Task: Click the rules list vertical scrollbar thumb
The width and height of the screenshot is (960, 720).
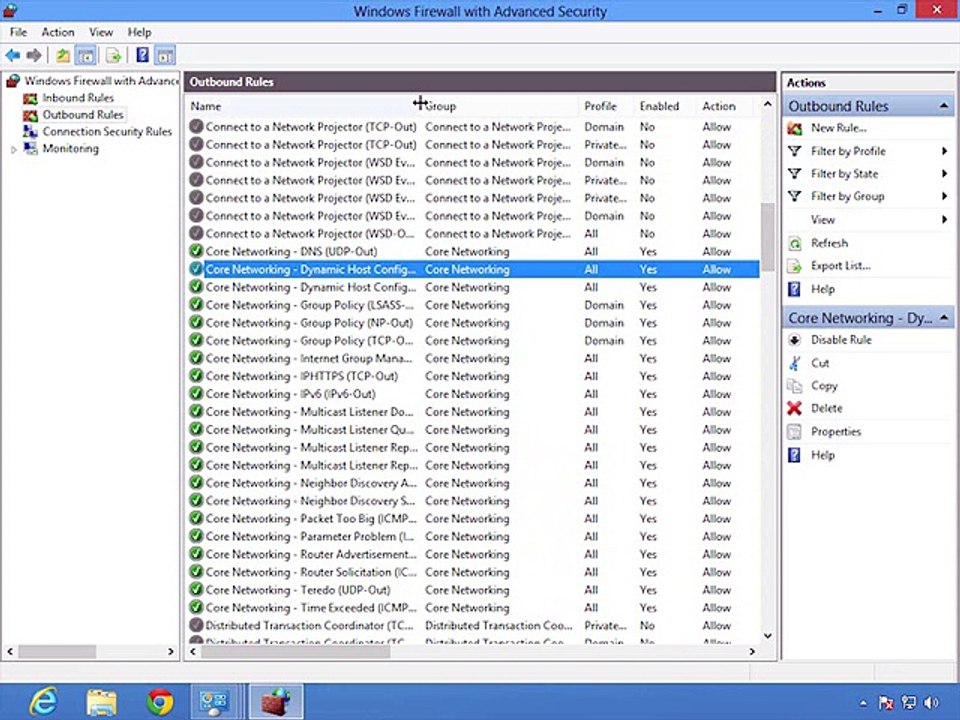Action: tap(767, 238)
